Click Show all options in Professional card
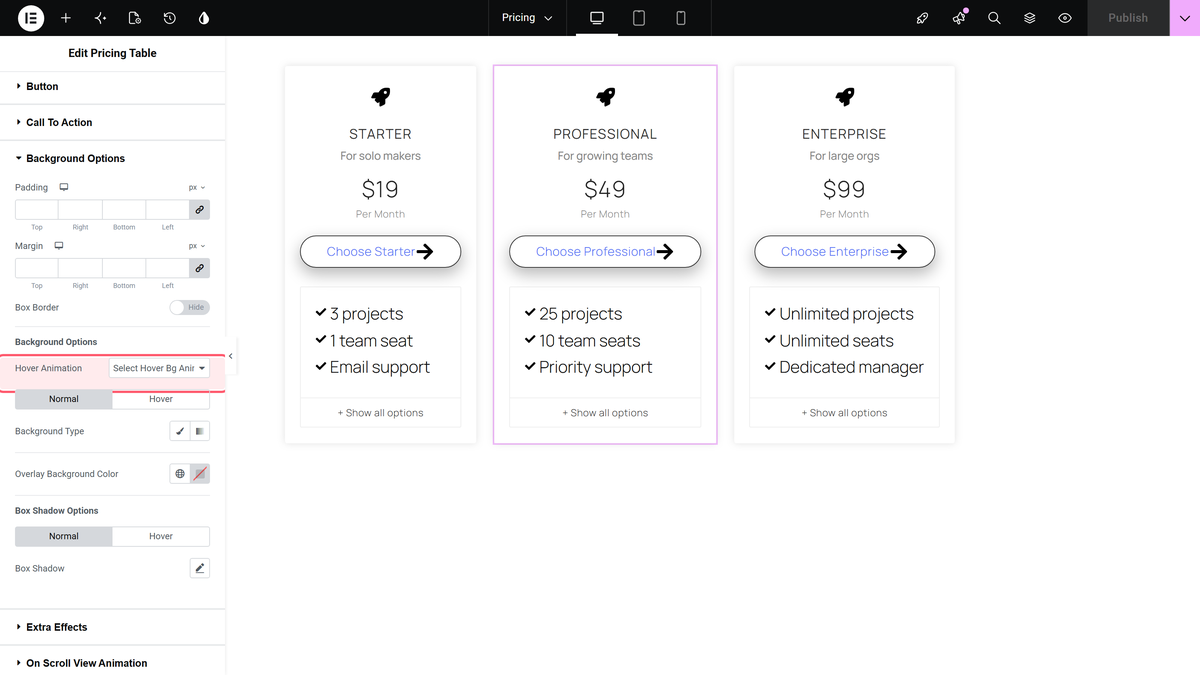 (x=605, y=413)
